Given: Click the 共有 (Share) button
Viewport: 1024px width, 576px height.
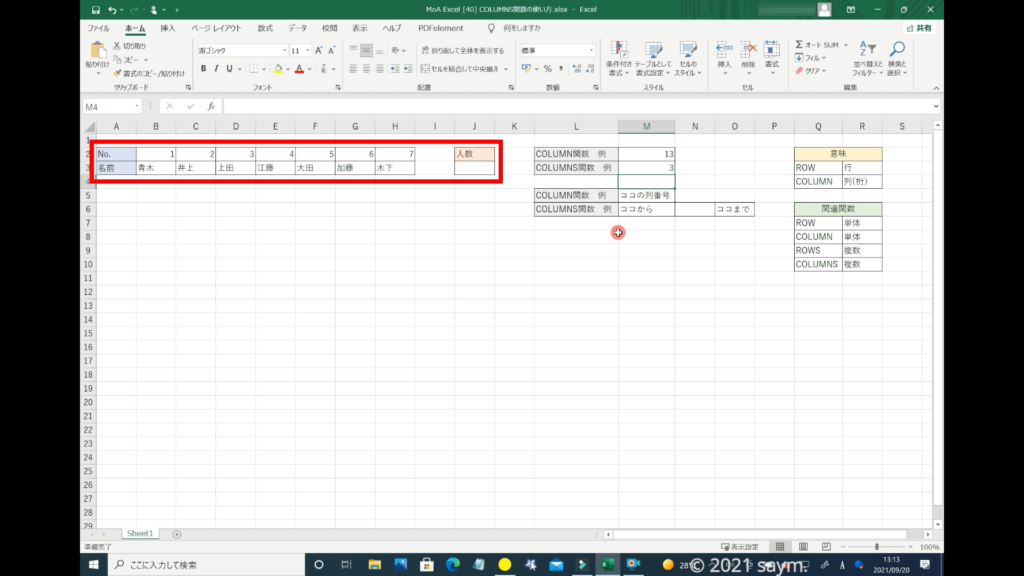Looking at the screenshot, I should 919,28.
